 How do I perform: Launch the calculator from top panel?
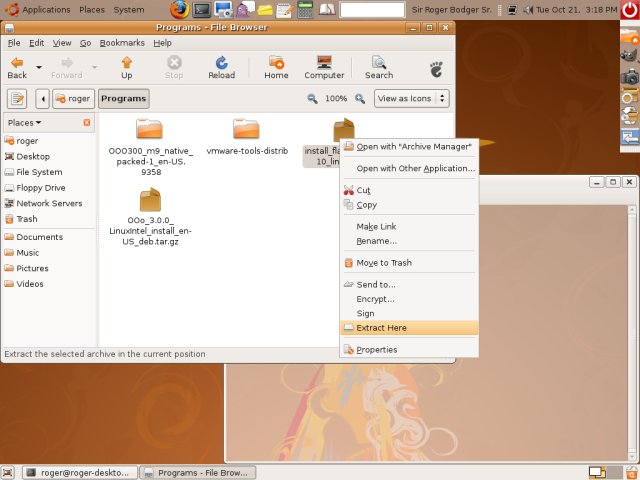[x=305, y=10]
